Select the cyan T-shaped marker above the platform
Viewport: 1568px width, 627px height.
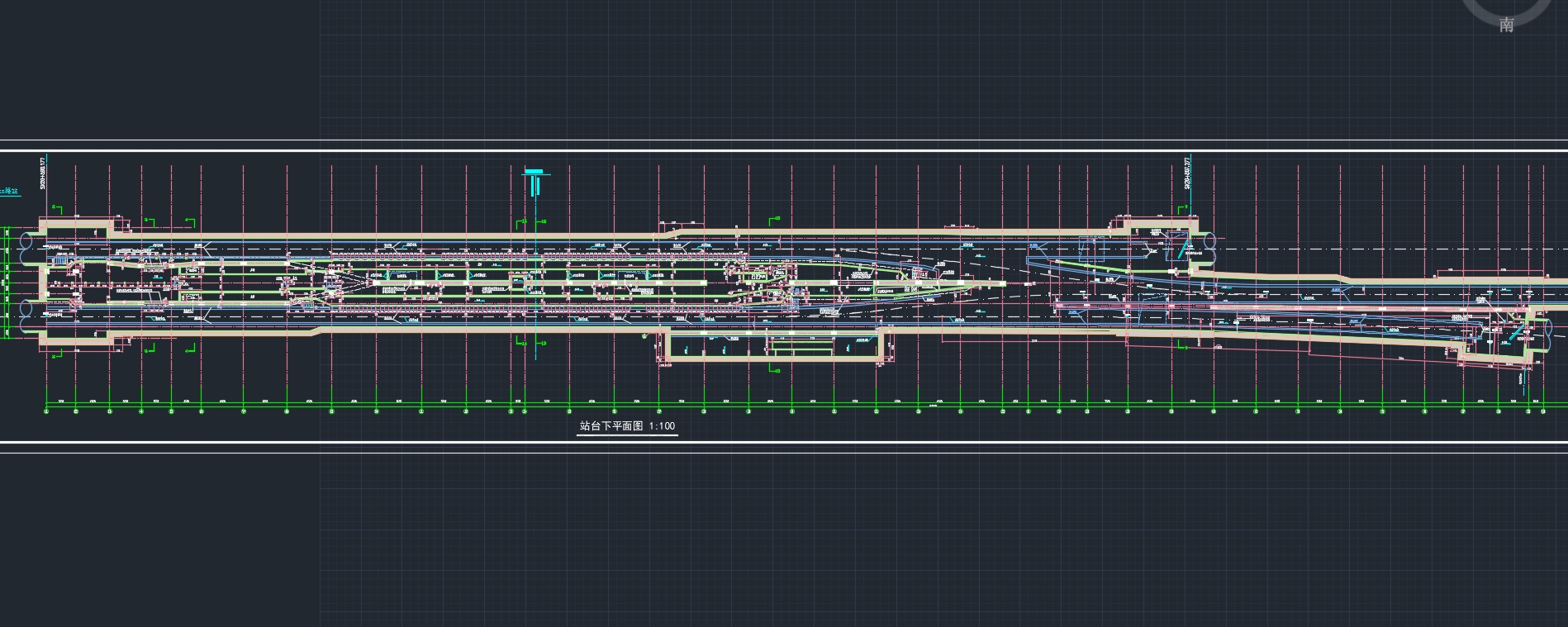tap(535, 177)
